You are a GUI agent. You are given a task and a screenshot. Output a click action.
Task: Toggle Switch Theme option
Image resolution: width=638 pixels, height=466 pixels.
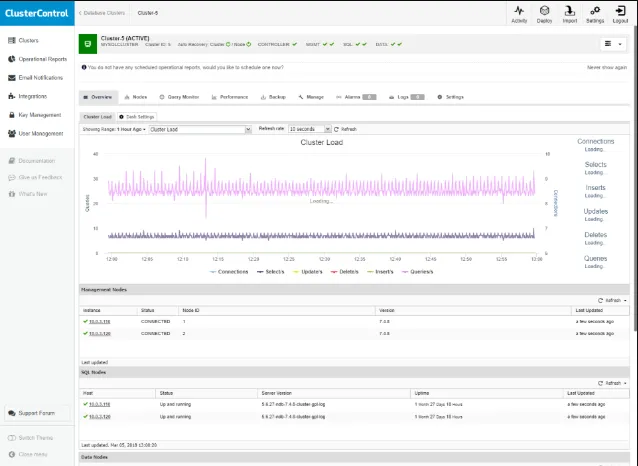(31, 438)
